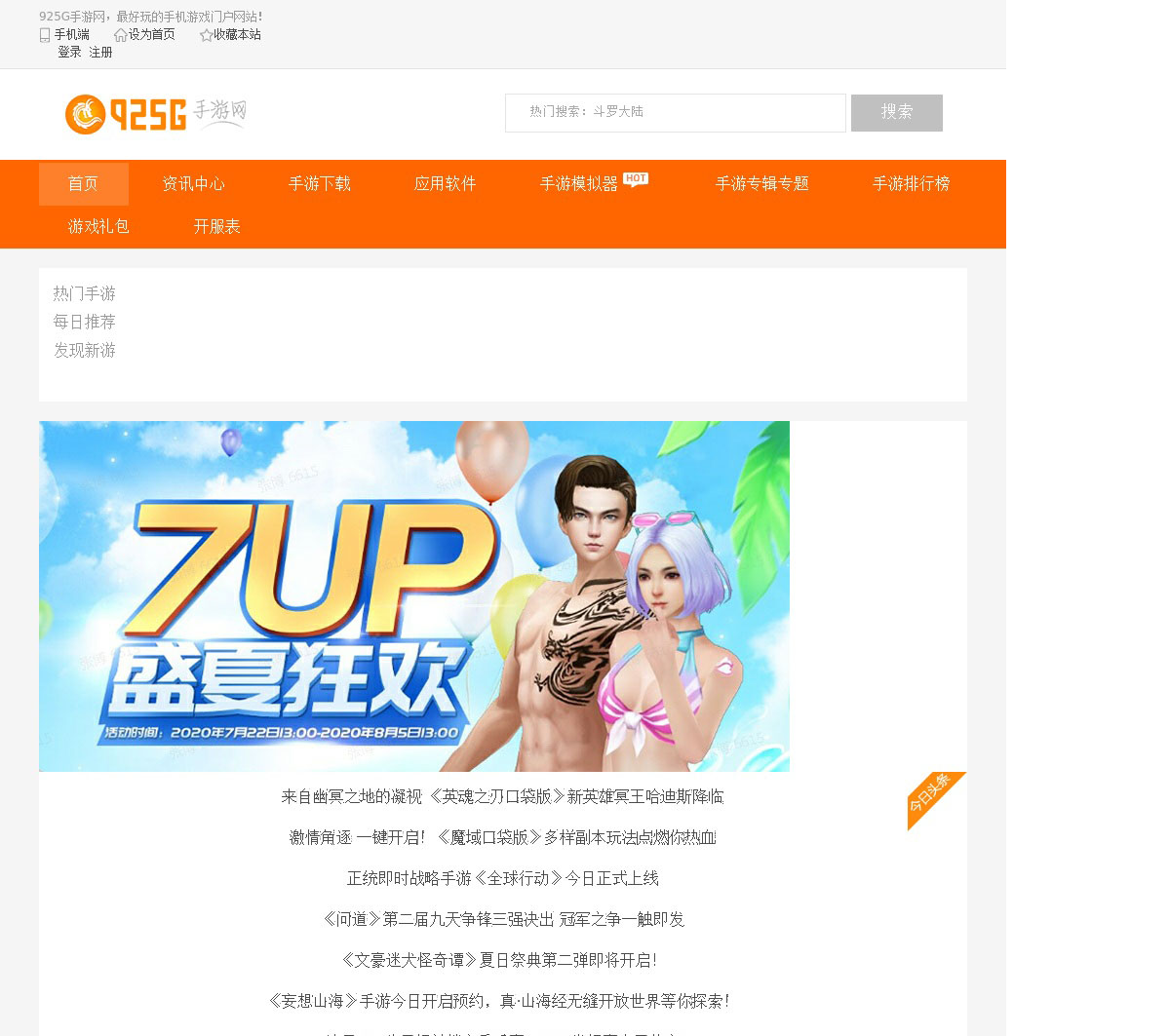The height and width of the screenshot is (1036, 1170).
Task: Open headline 妄想山海 手游今日开启预约
Action: click(x=502, y=1002)
